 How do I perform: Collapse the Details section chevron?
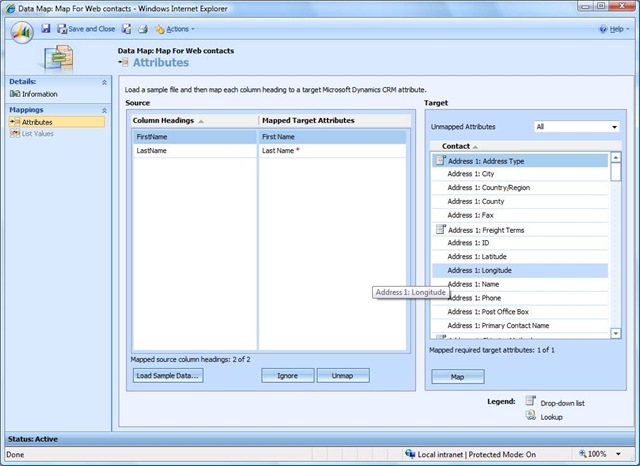tap(104, 82)
